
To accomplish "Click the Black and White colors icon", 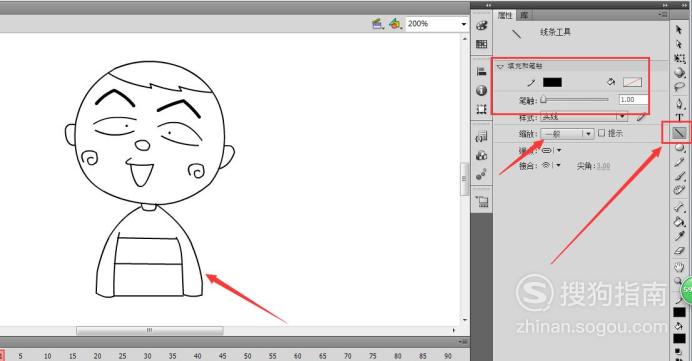I will [x=678, y=351].
